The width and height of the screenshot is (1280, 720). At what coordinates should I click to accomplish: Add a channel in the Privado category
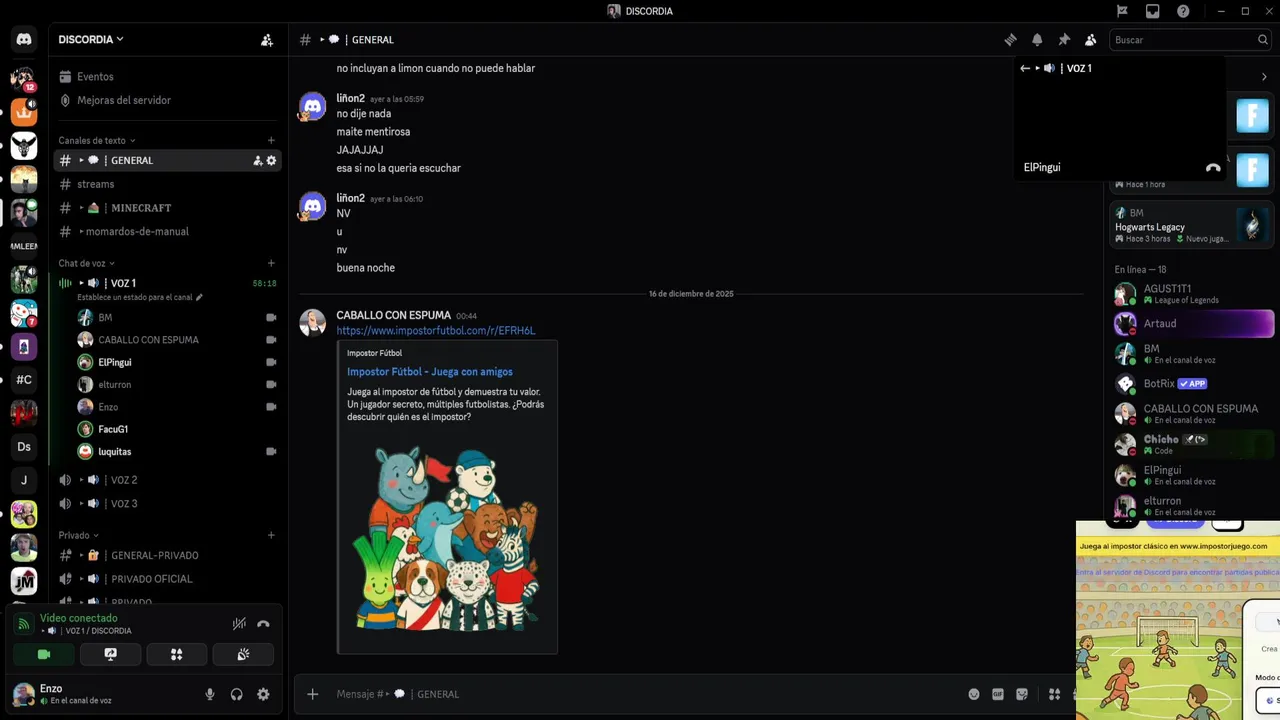click(x=271, y=535)
